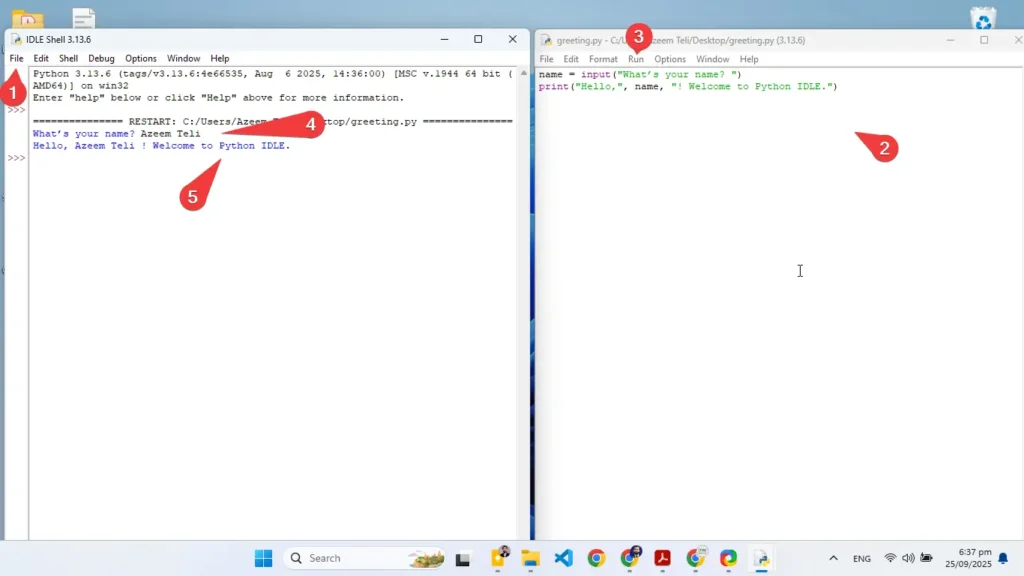Open the Run menu in greeting.py editor
Image resolution: width=1024 pixels, height=576 pixels.
tap(636, 59)
